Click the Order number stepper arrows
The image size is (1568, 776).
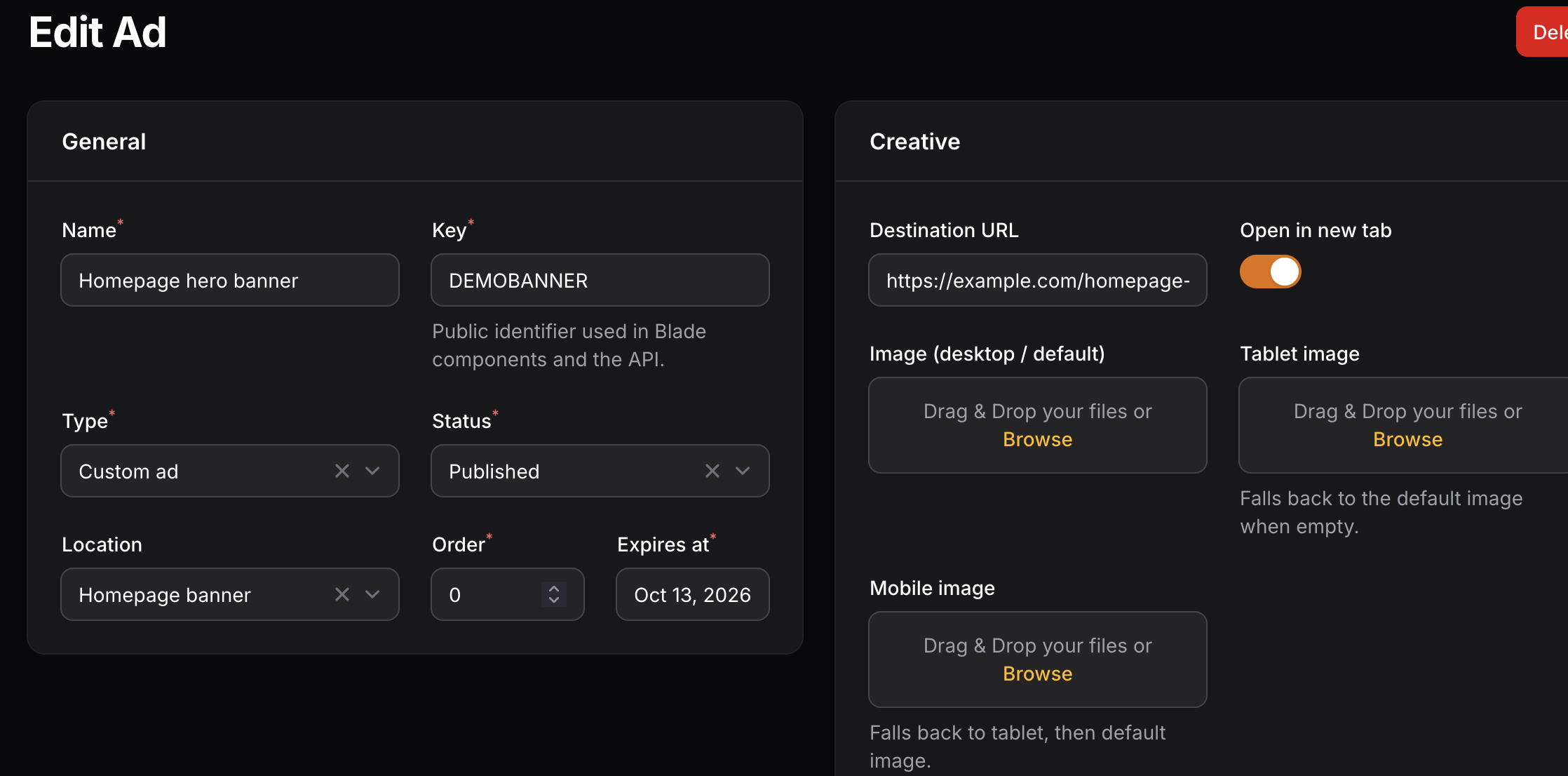(x=554, y=594)
